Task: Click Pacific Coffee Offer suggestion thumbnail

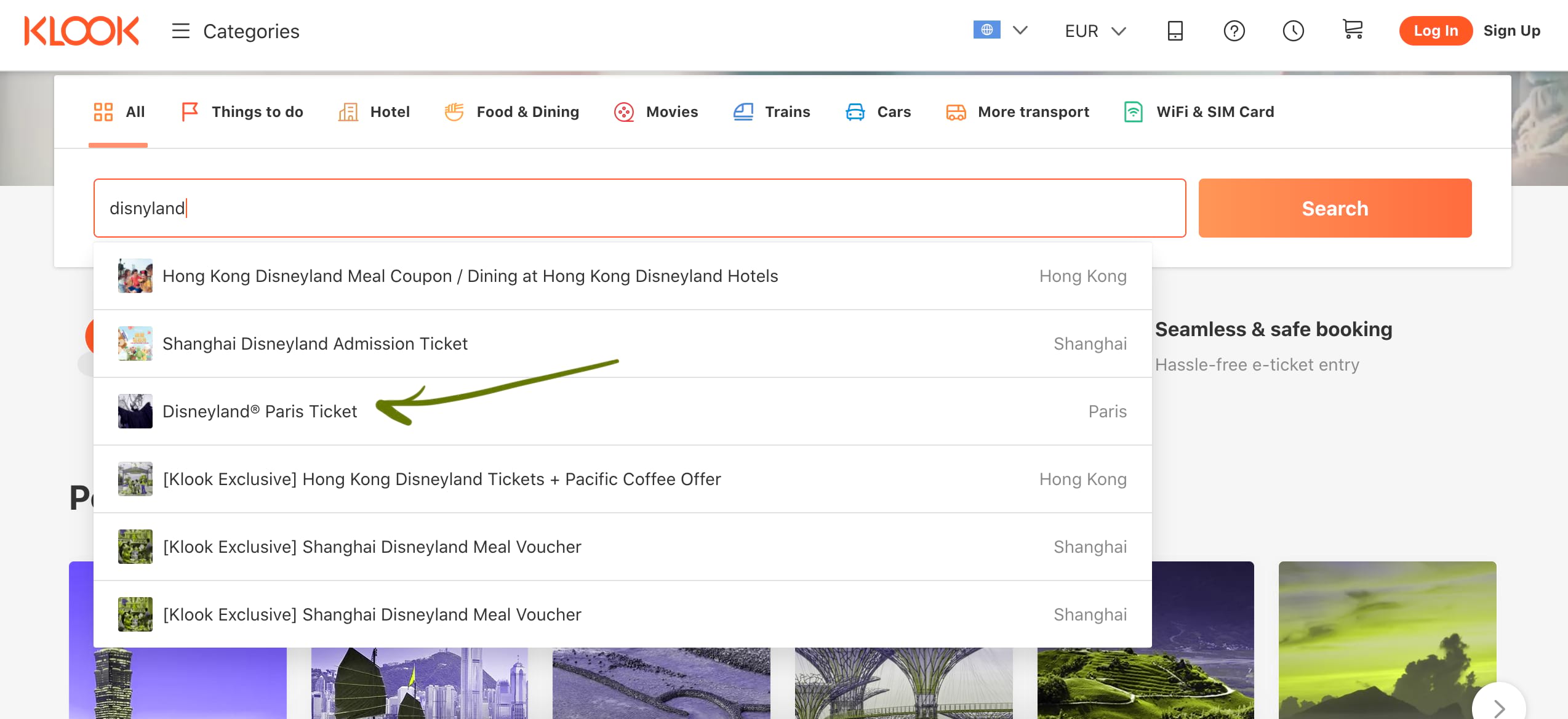Action: tap(135, 479)
